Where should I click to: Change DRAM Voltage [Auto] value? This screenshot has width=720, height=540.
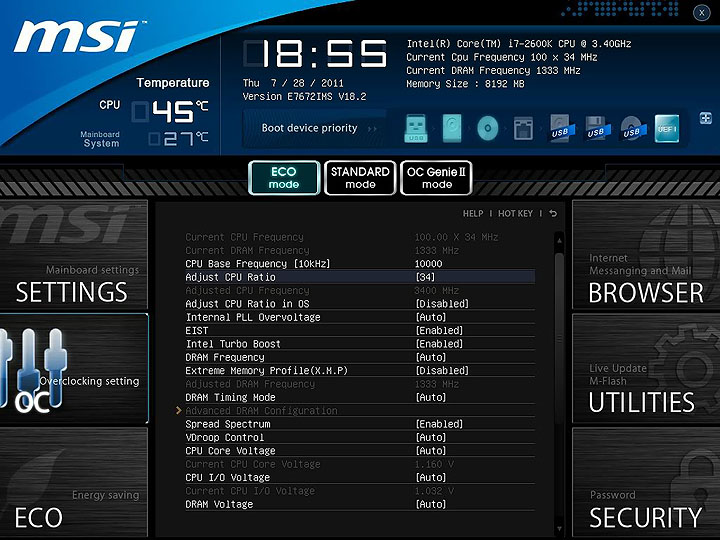click(x=431, y=504)
